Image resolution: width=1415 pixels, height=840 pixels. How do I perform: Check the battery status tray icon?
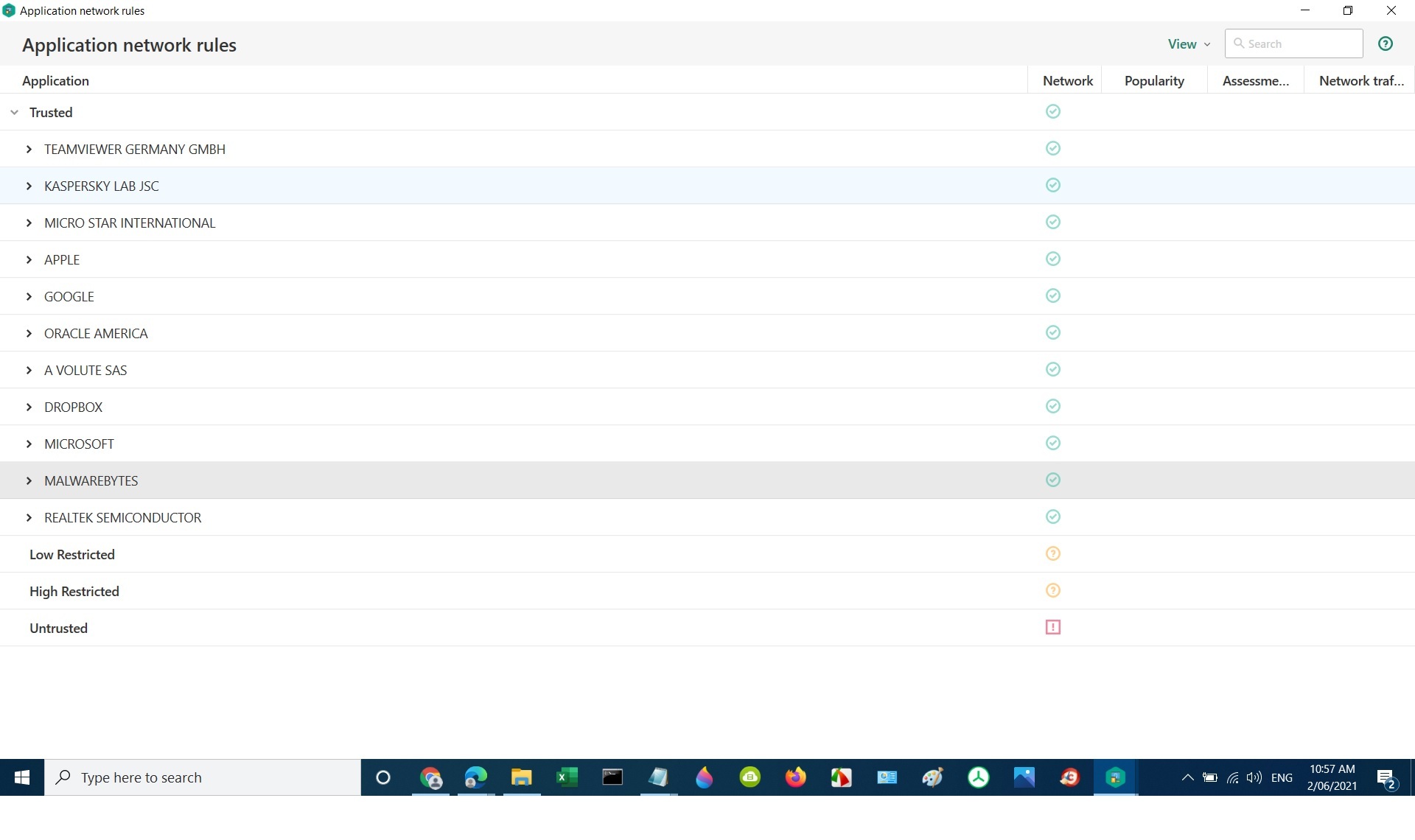point(1209,777)
